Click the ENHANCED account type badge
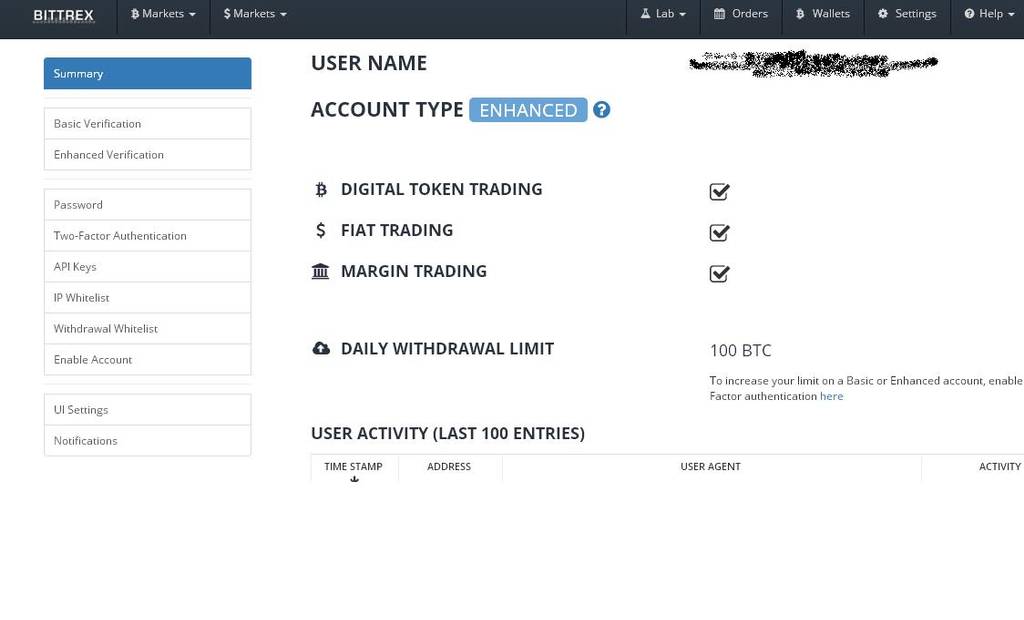Screen dimensions: 1024x620 pyautogui.click(x=528, y=110)
